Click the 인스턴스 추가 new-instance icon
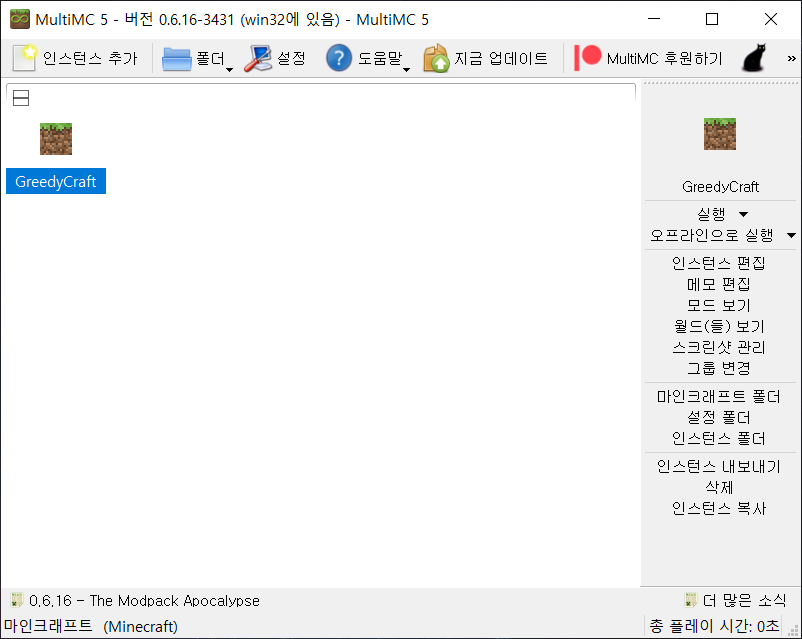The image size is (802, 639). point(25,58)
